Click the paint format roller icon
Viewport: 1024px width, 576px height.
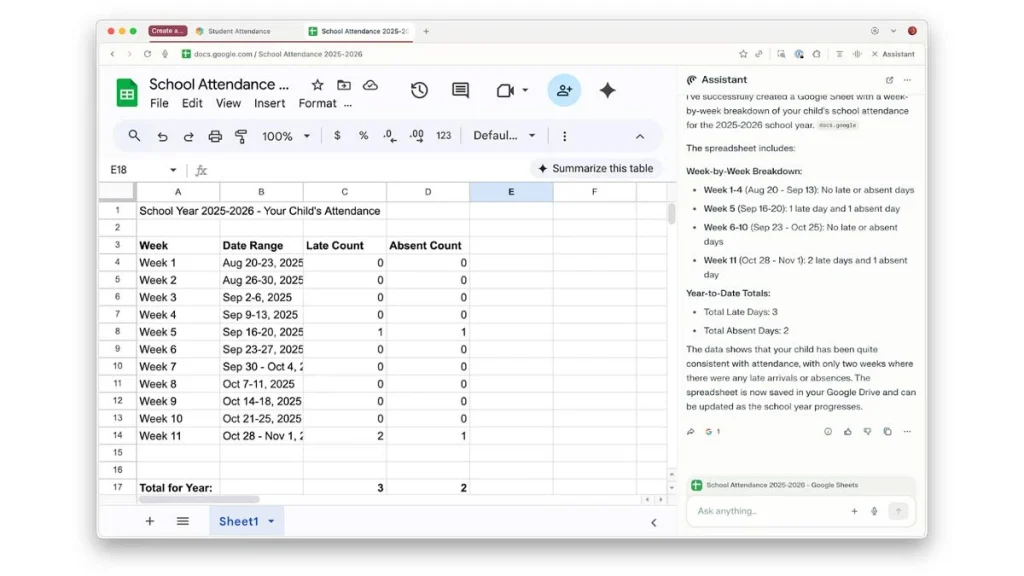[x=241, y=136]
